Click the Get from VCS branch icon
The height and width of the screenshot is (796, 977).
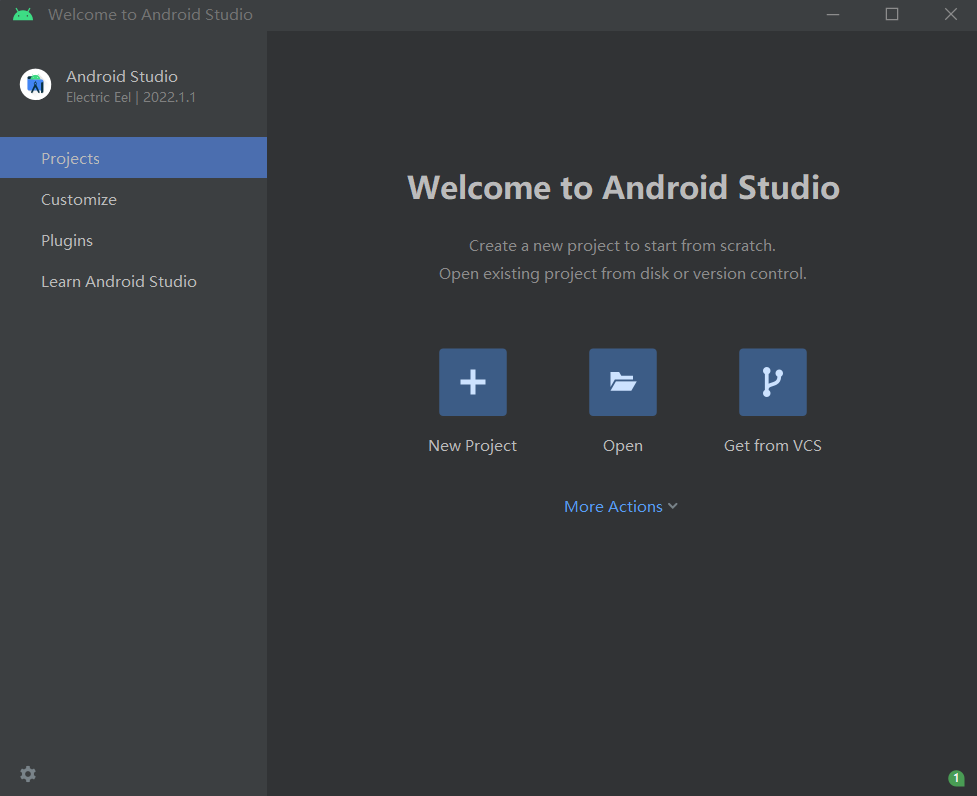(x=773, y=382)
